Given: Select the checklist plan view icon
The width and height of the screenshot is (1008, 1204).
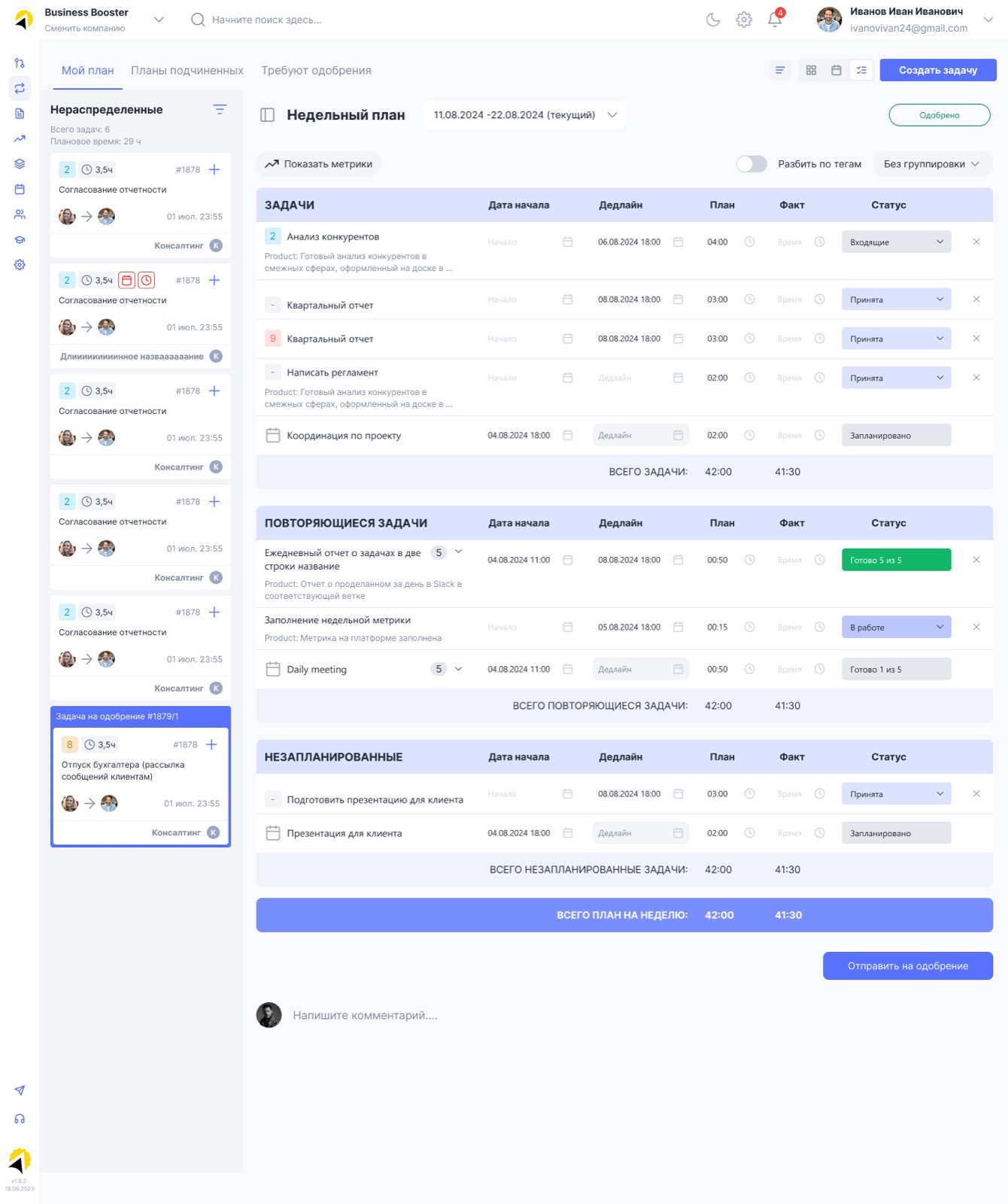Looking at the screenshot, I should click(x=861, y=70).
